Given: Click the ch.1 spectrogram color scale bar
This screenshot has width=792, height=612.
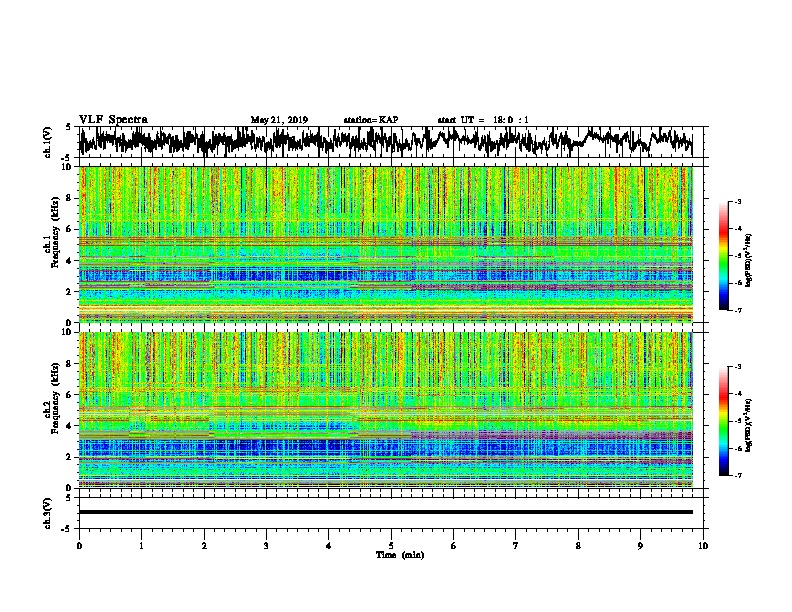Looking at the screenshot, I should (x=723, y=256).
